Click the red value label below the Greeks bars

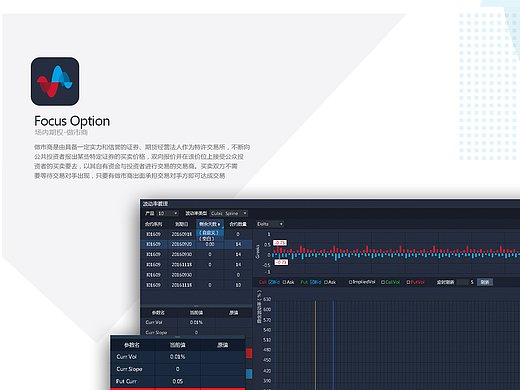coord(281,262)
